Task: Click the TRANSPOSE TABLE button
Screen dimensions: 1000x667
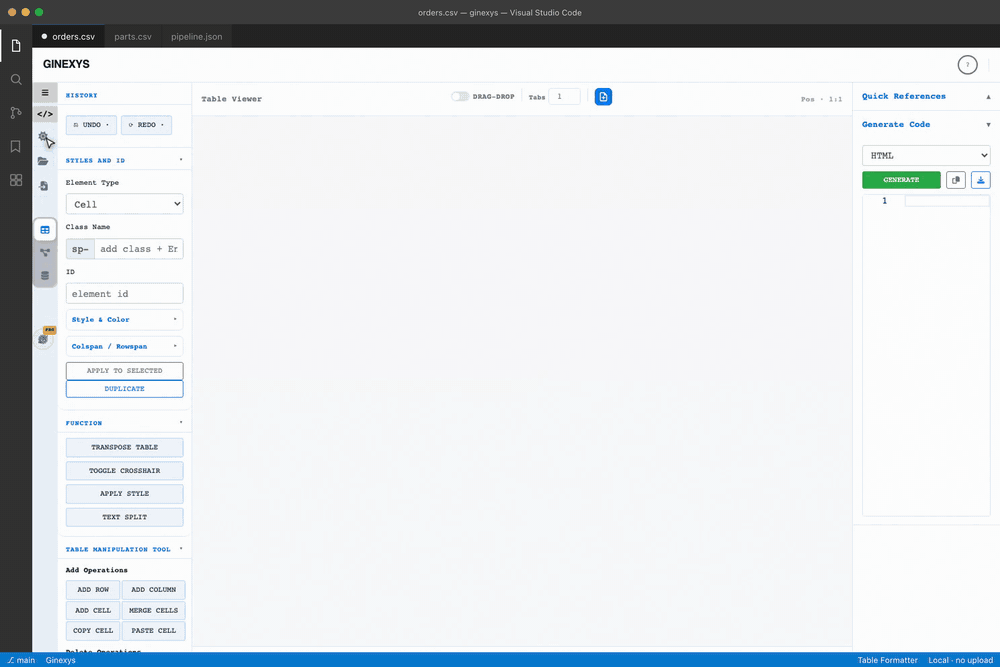Action: pyautogui.click(x=124, y=448)
